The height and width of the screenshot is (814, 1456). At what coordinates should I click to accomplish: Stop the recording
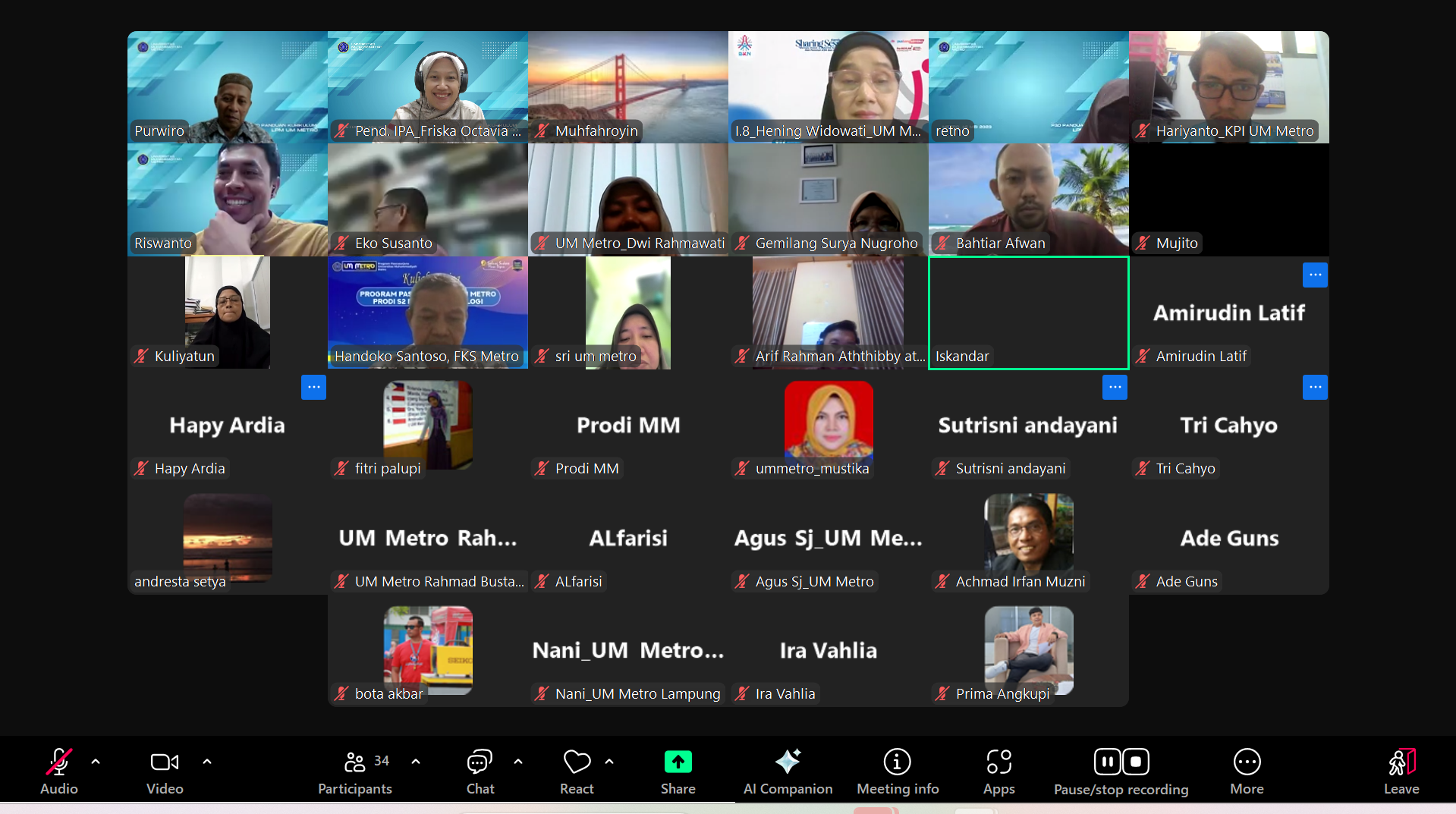coord(1136,761)
